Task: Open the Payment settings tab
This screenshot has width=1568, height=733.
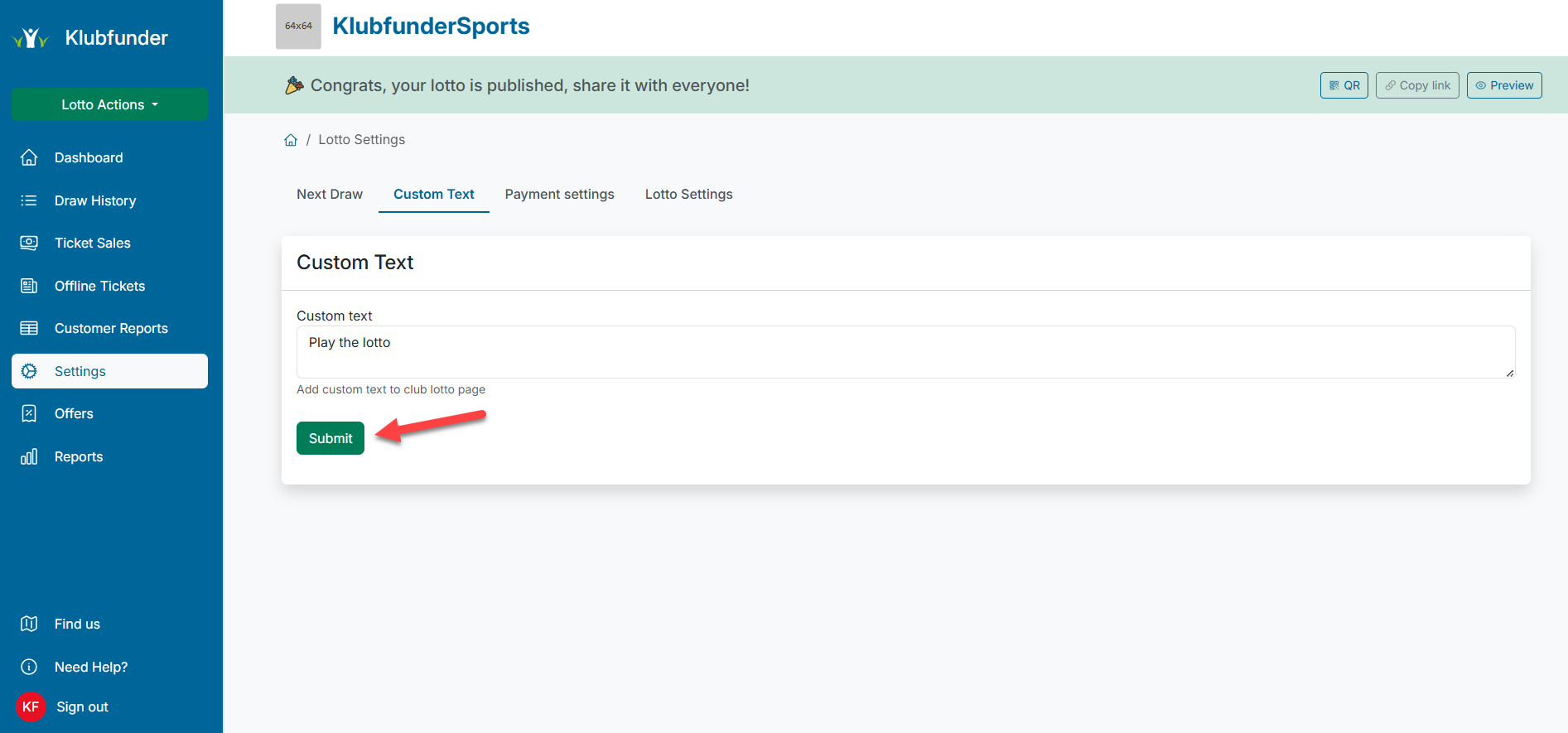Action: [559, 194]
